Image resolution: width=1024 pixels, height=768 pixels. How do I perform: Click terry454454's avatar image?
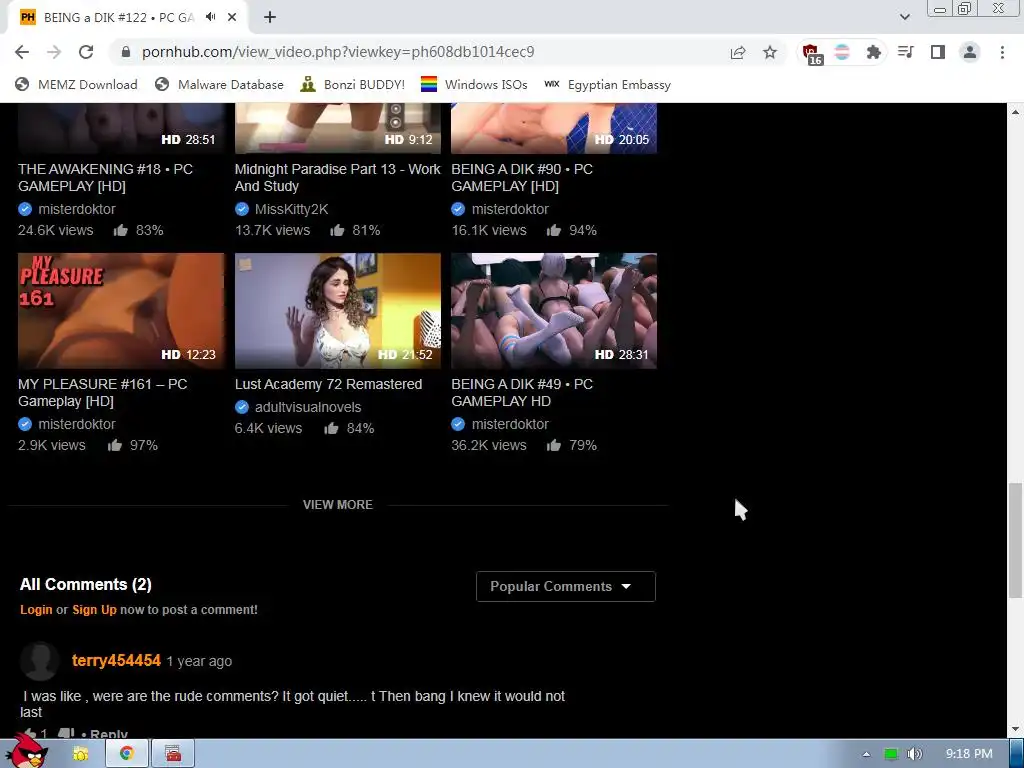[40, 661]
